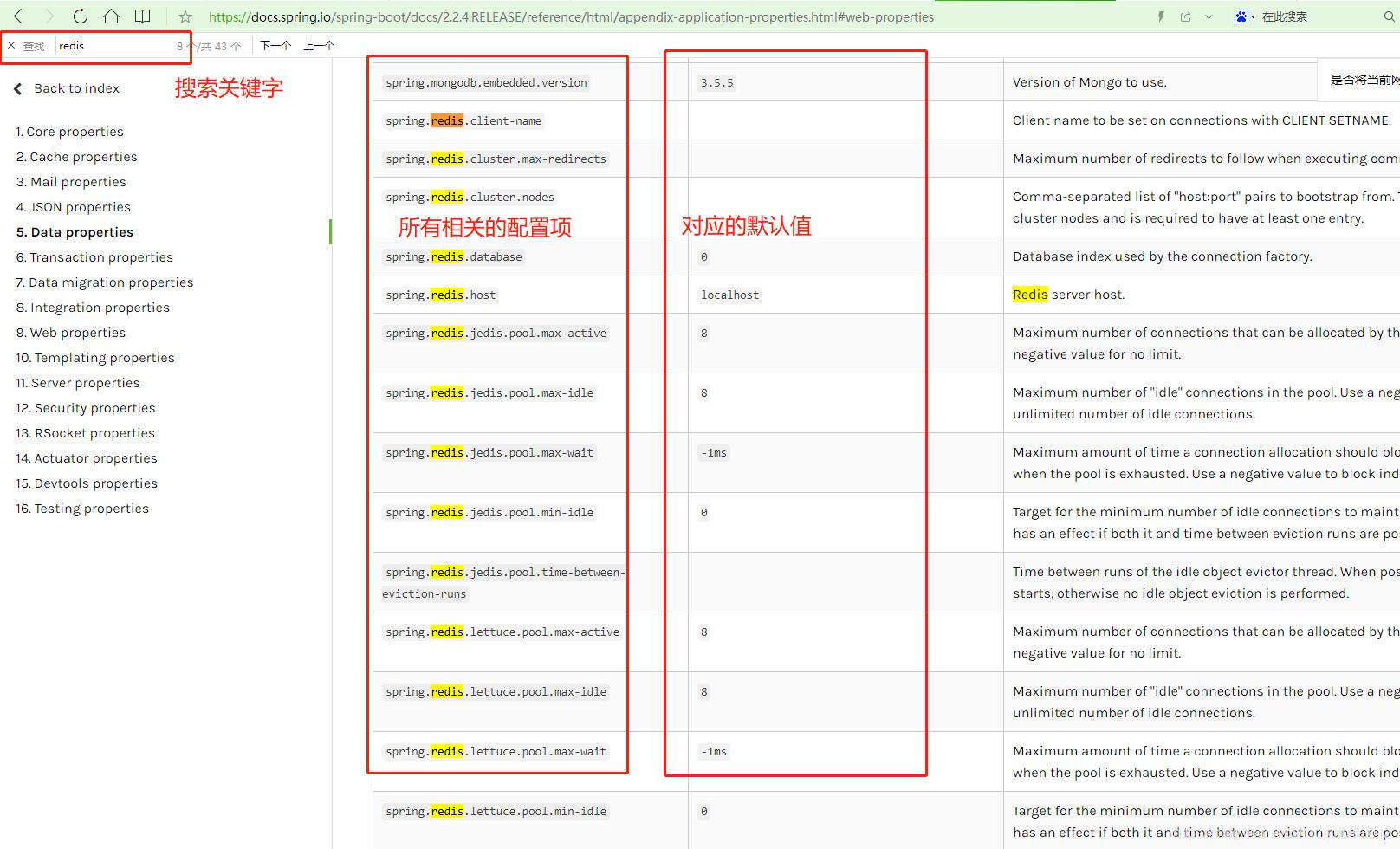The height and width of the screenshot is (849, 1400).
Task: Go forward with the browser forward arrow
Action: pyautogui.click(x=49, y=16)
